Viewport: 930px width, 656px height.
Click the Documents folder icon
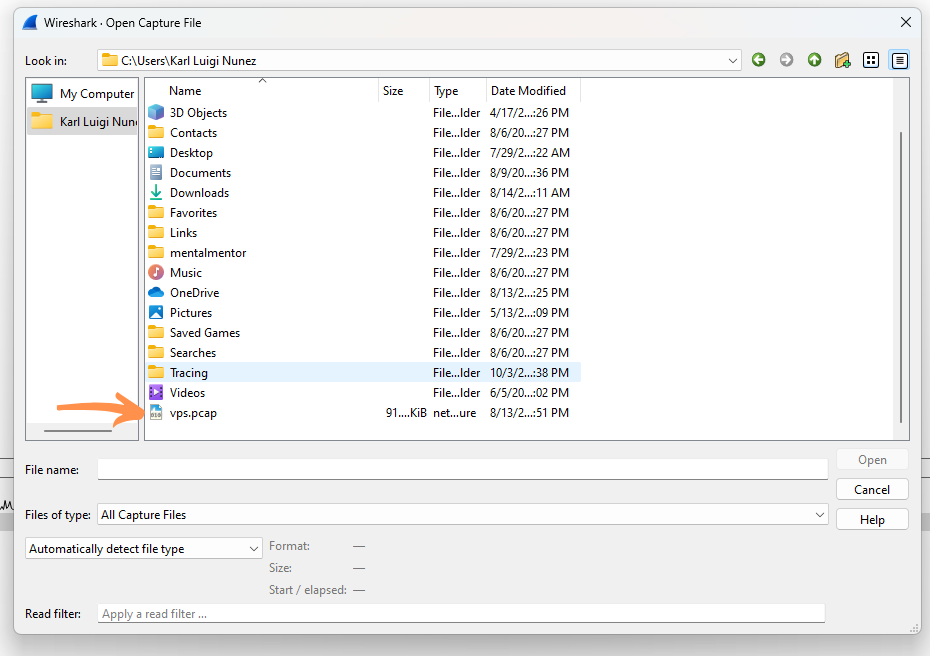[156, 173]
